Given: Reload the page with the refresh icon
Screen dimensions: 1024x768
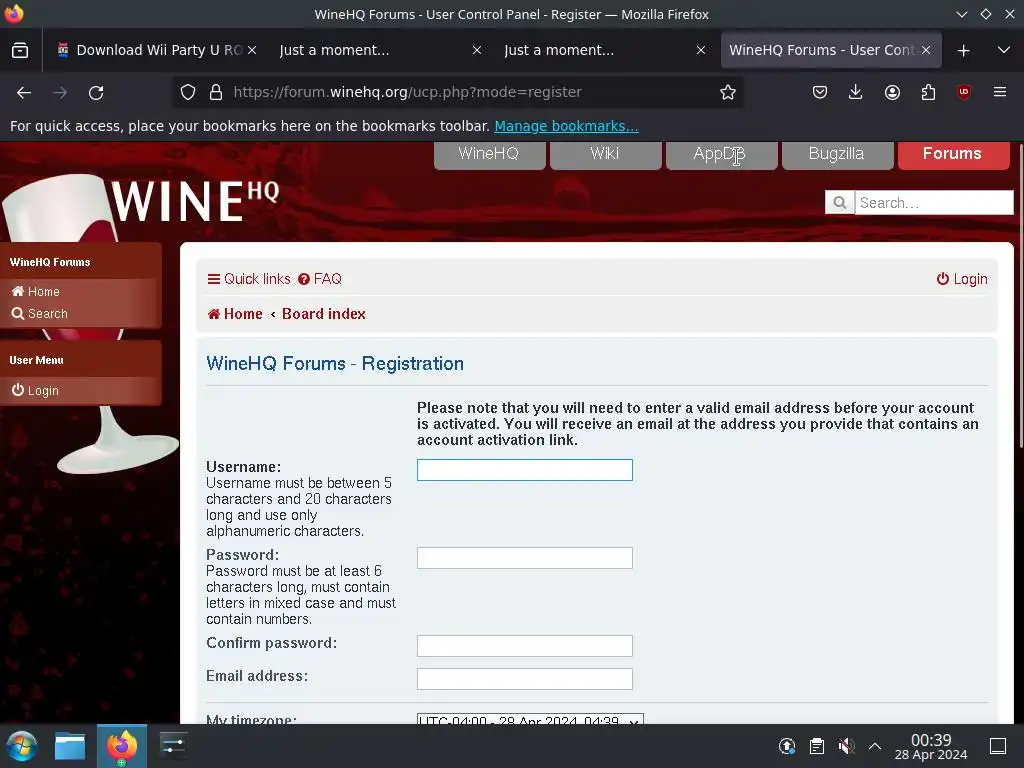Looking at the screenshot, I should 96,93.
